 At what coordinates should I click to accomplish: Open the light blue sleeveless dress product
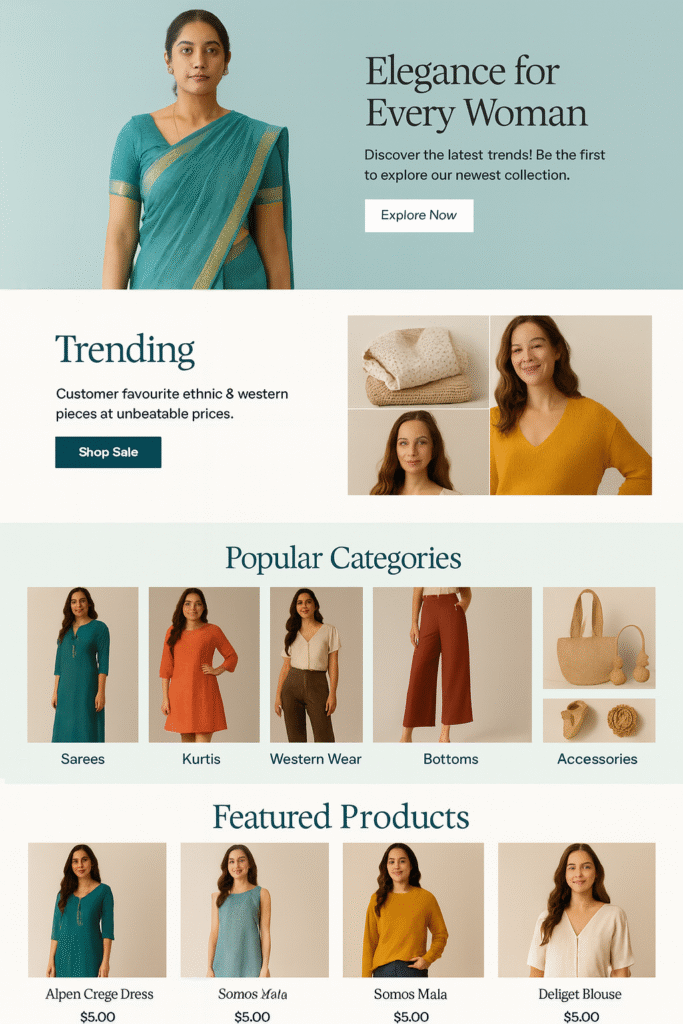point(255,910)
